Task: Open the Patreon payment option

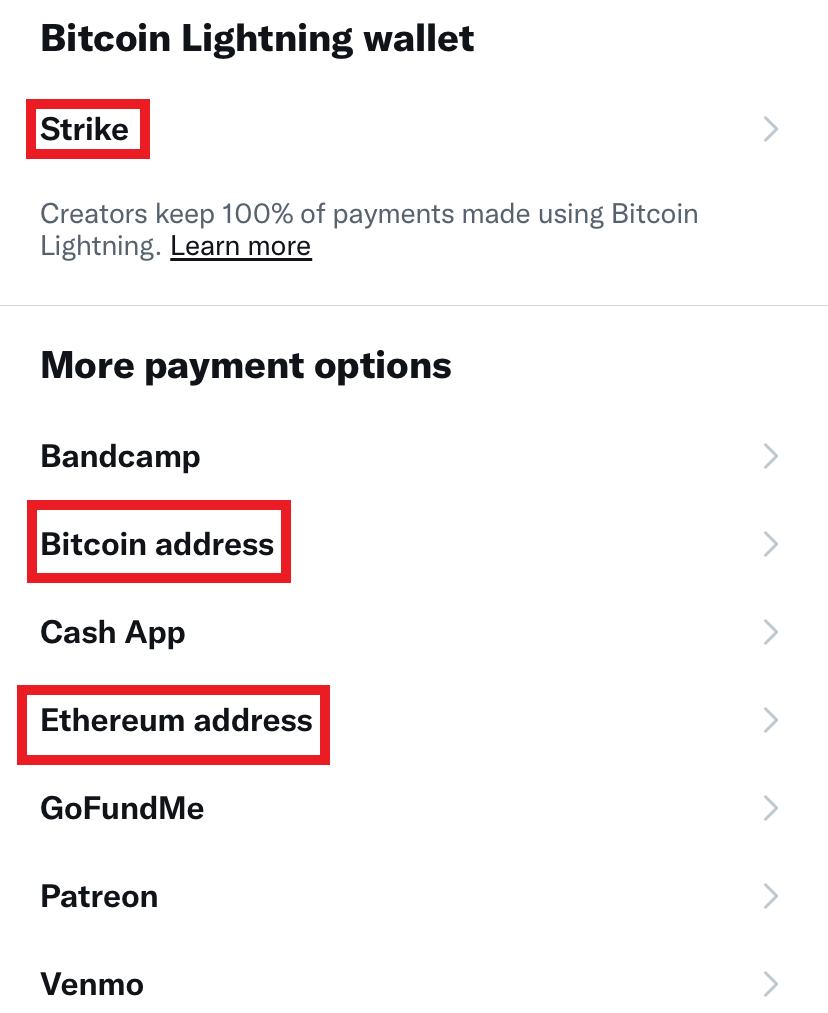Action: pos(99,896)
